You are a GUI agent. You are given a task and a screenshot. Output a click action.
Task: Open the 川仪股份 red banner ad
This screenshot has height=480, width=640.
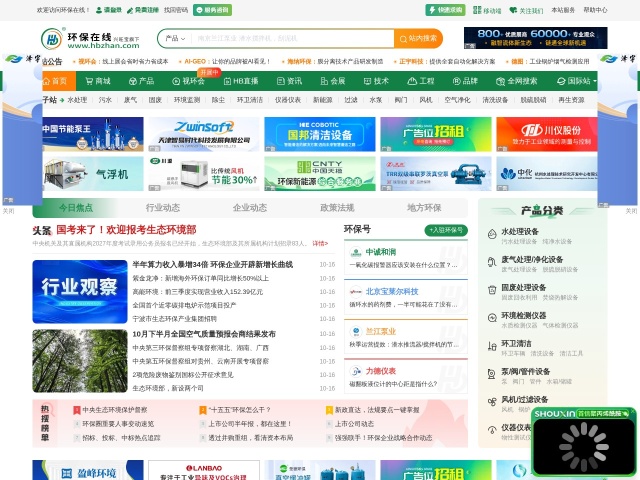pyautogui.click(x=547, y=134)
